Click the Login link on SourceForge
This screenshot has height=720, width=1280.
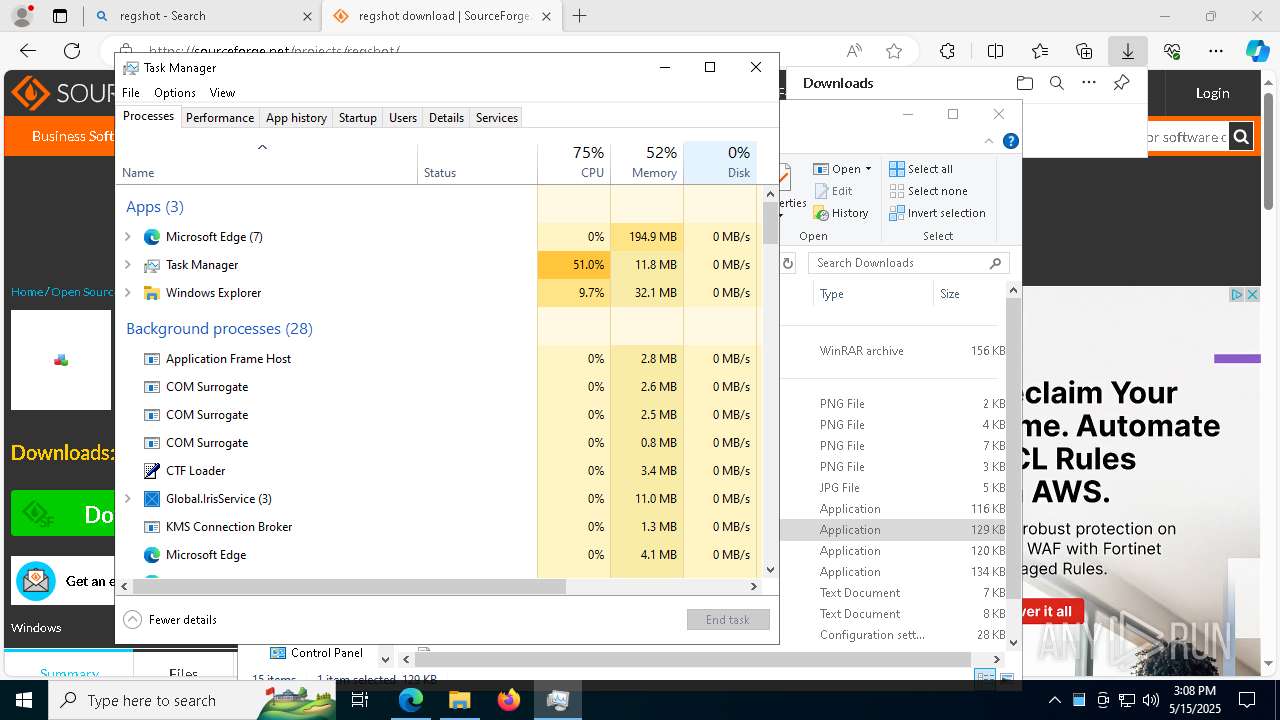click(x=1212, y=93)
